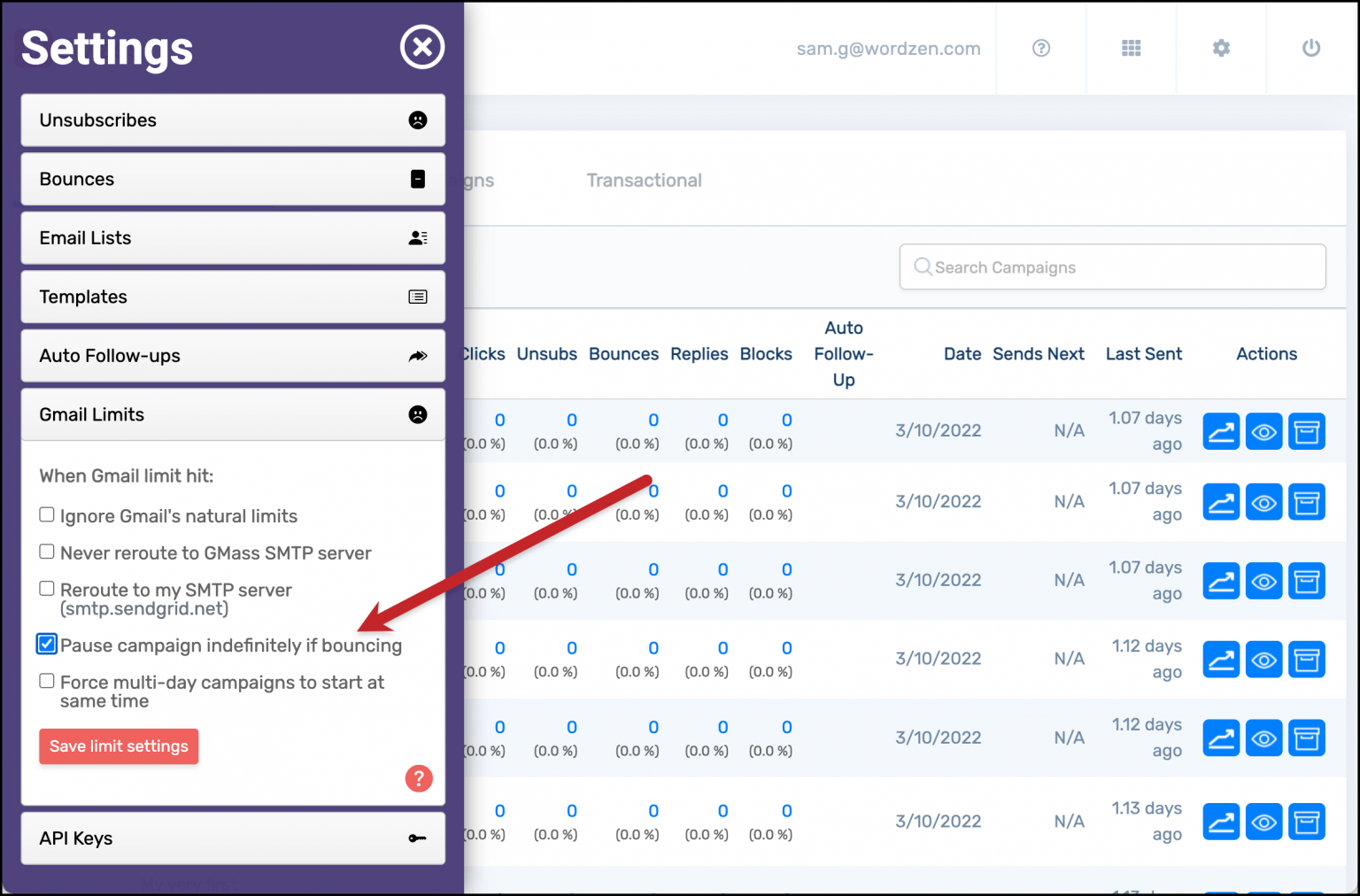Image resolution: width=1360 pixels, height=896 pixels.
Task: Open the settings gear in top bar
Action: pos(1221,49)
